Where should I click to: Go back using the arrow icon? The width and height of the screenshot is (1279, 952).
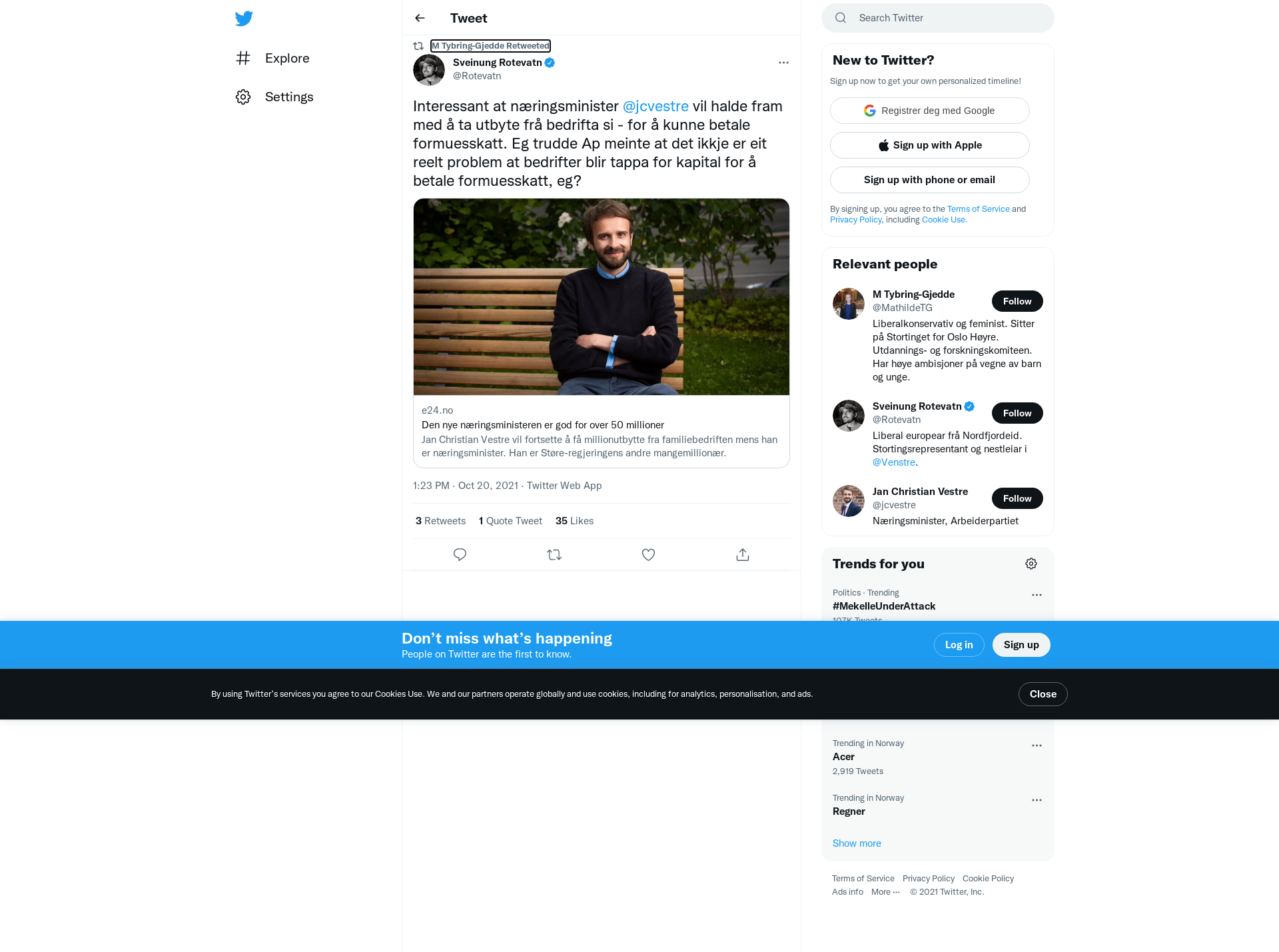point(420,18)
